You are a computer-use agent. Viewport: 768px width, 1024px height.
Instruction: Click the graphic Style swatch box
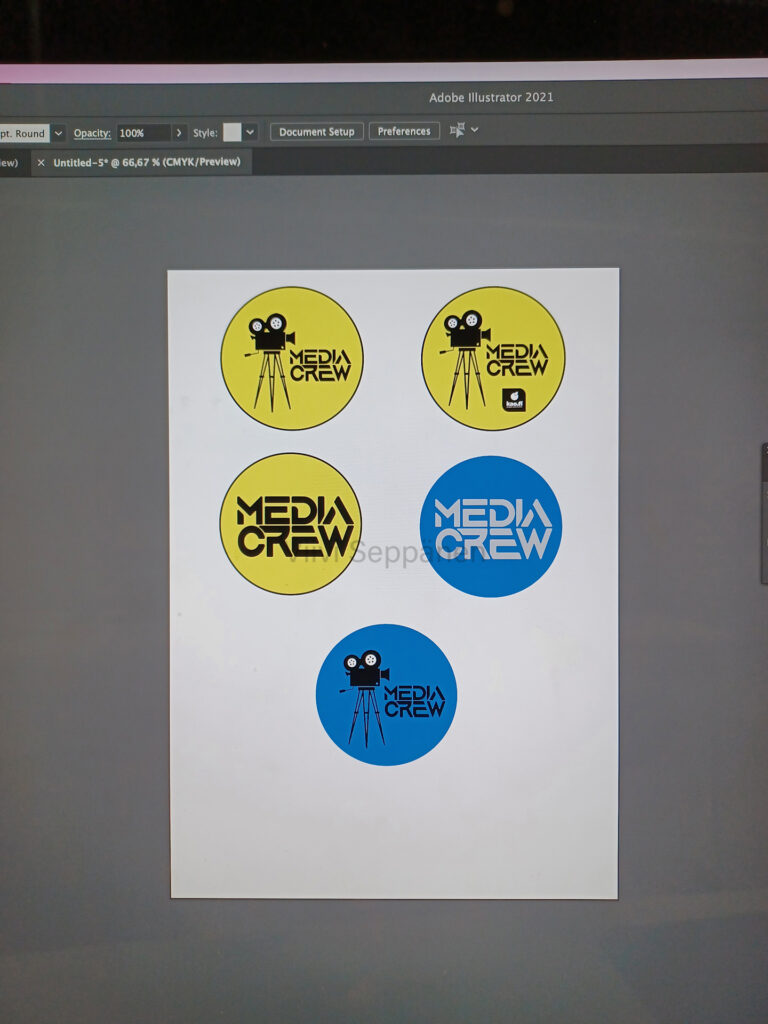coord(232,132)
